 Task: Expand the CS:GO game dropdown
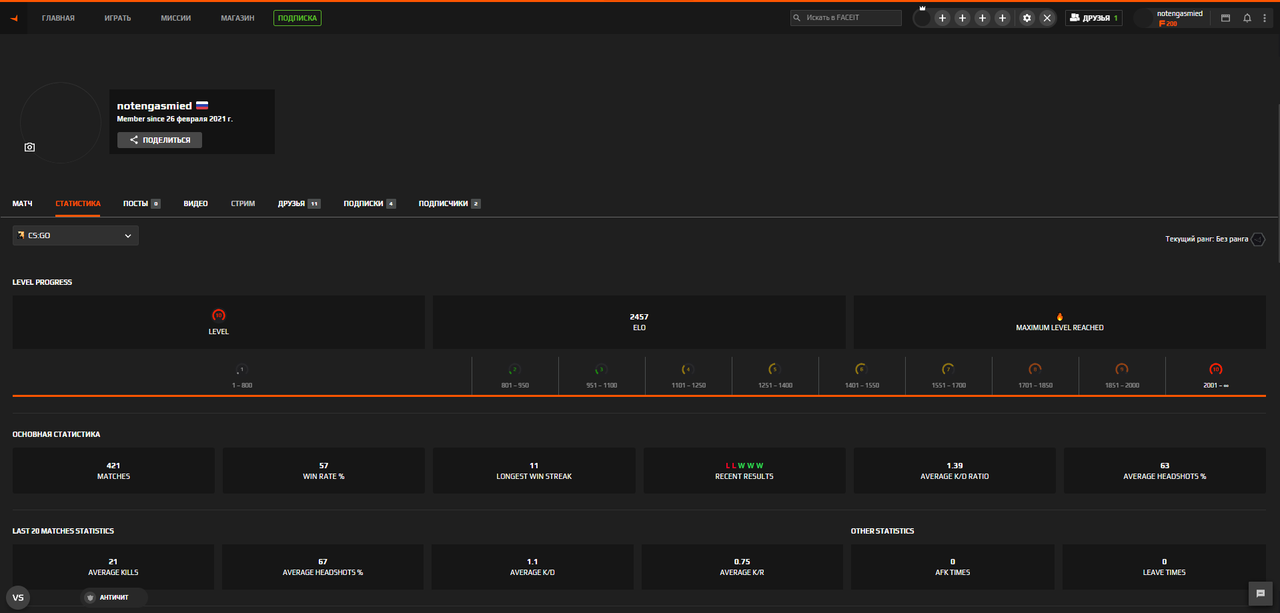click(75, 235)
